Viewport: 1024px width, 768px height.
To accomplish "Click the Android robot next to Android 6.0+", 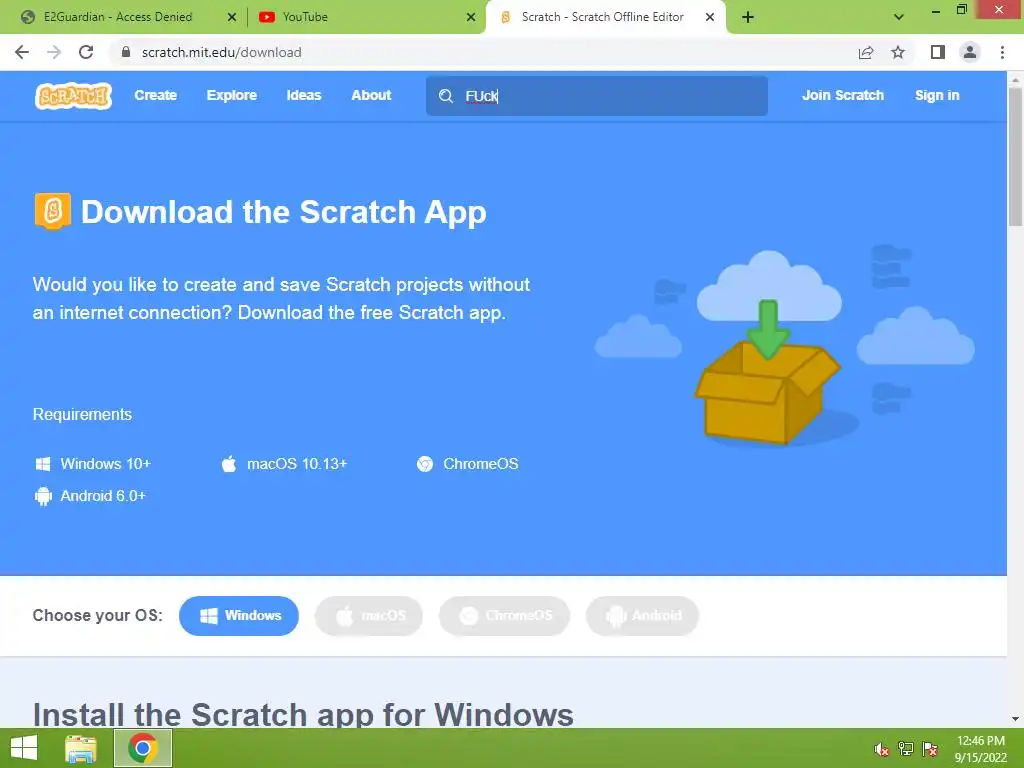I will [43, 496].
